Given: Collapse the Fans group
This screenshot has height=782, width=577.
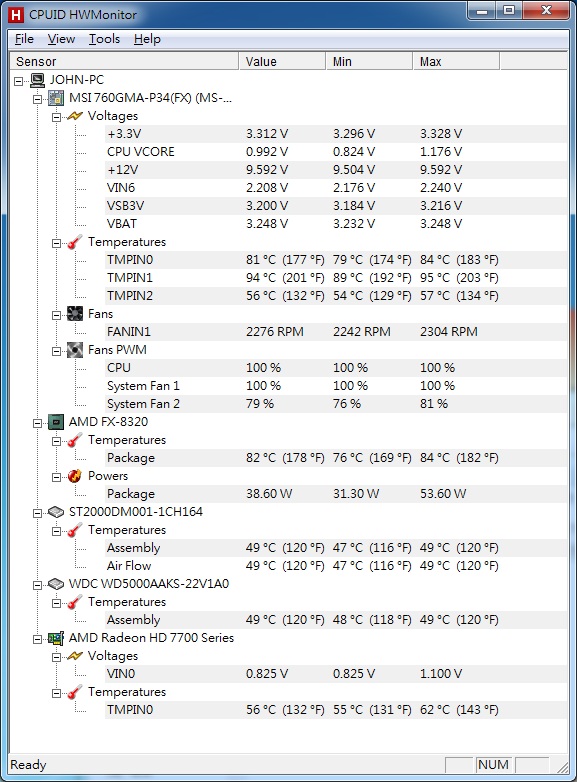Looking at the screenshot, I should [56, 315].
